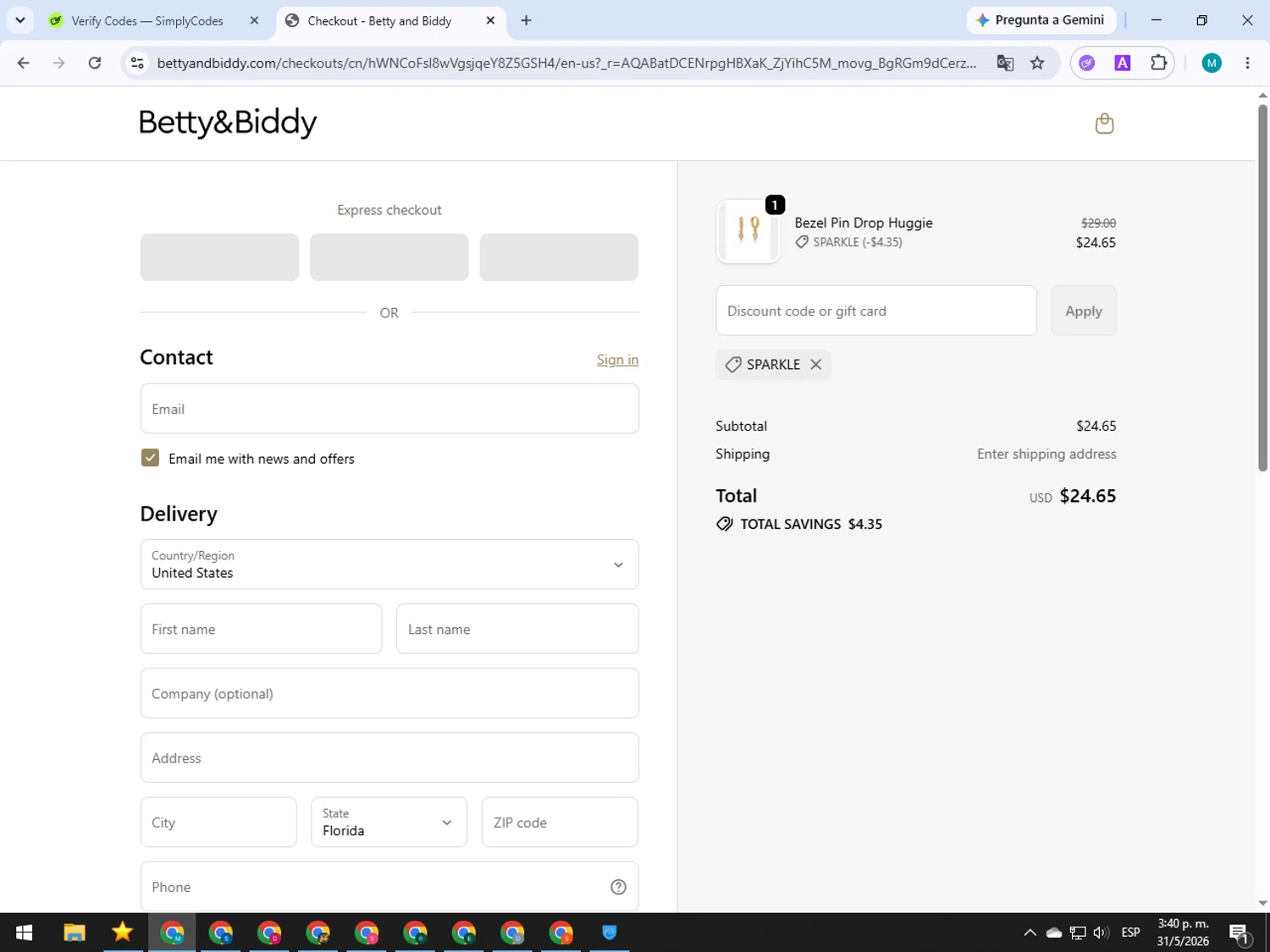Click the first express checkout button
The image size is (1270, 952).
click(x=219, y=257)
